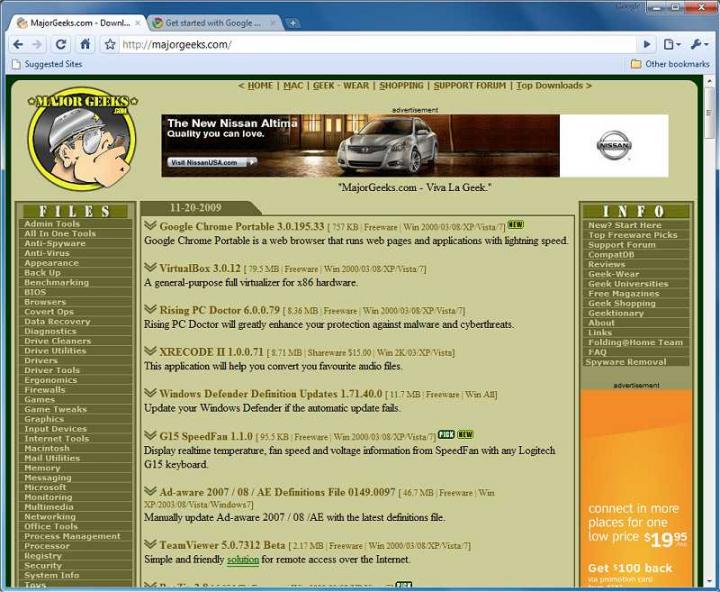
Task: Switch to Get started with Google tab
Action: click(x=209, y=22)
